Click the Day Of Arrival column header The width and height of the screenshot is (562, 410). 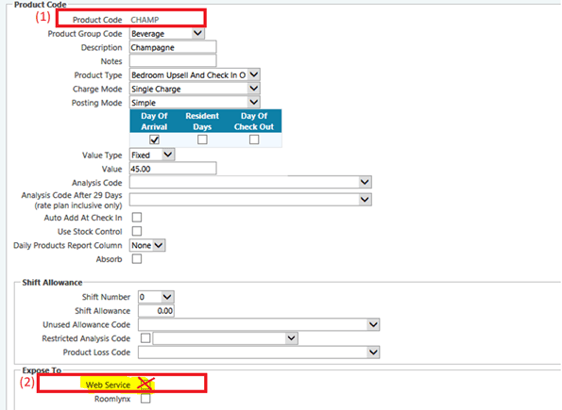click(154, 121)
